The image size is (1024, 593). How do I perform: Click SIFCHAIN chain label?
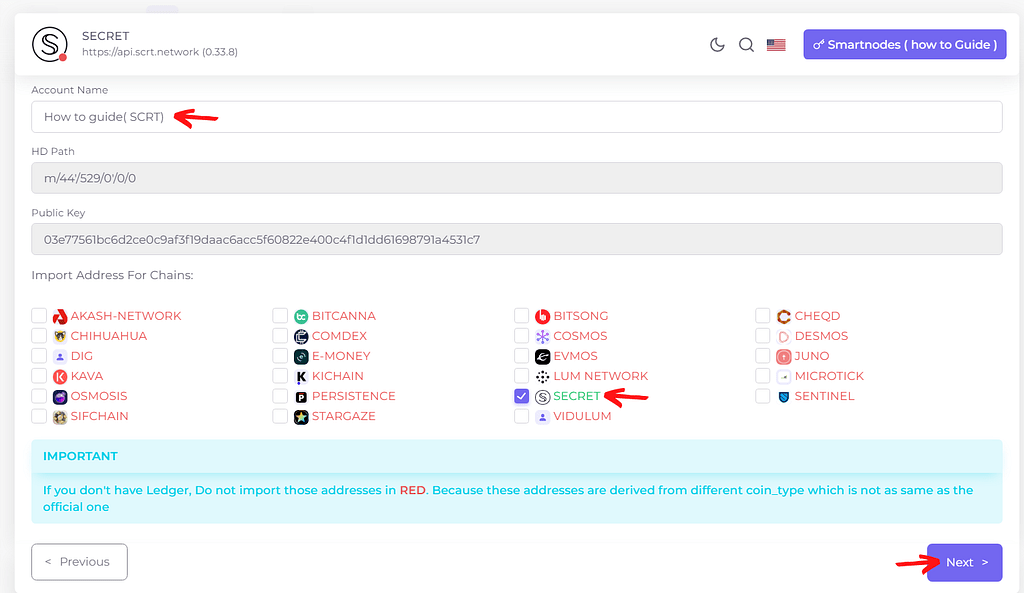pyautogui.click(x=99, y=416)
